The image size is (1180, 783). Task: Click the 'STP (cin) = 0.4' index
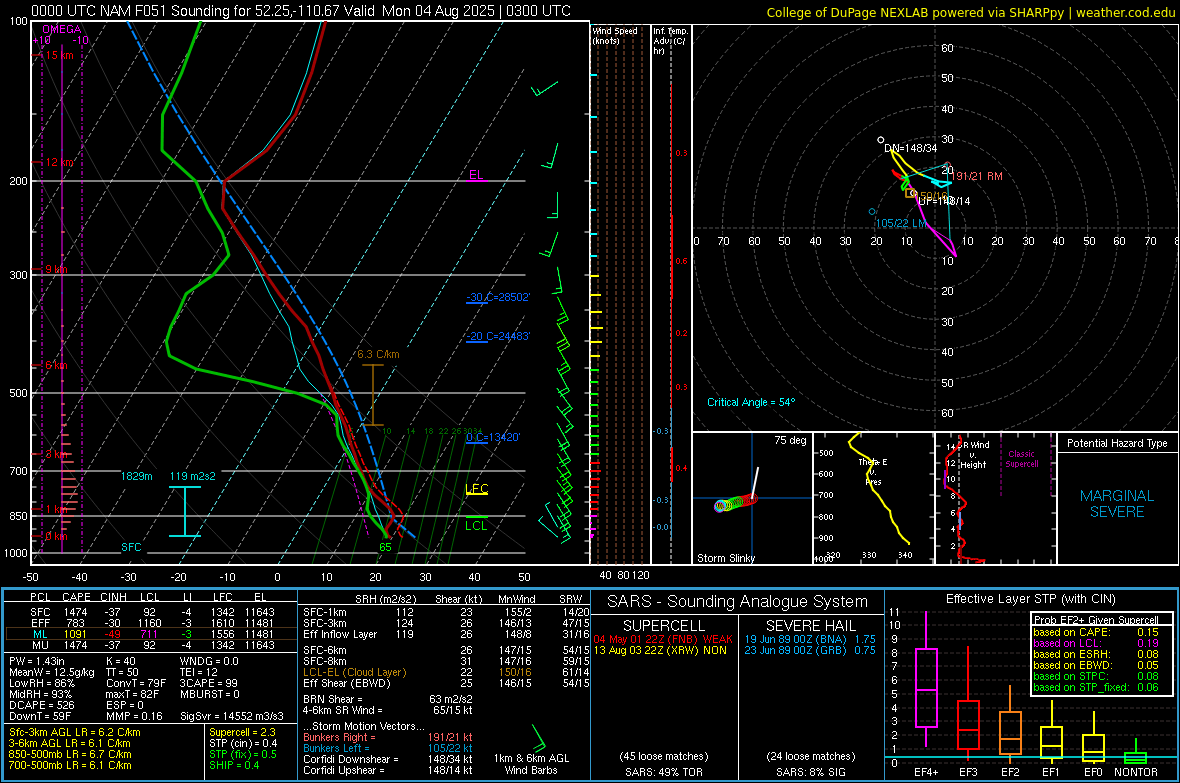243,743
